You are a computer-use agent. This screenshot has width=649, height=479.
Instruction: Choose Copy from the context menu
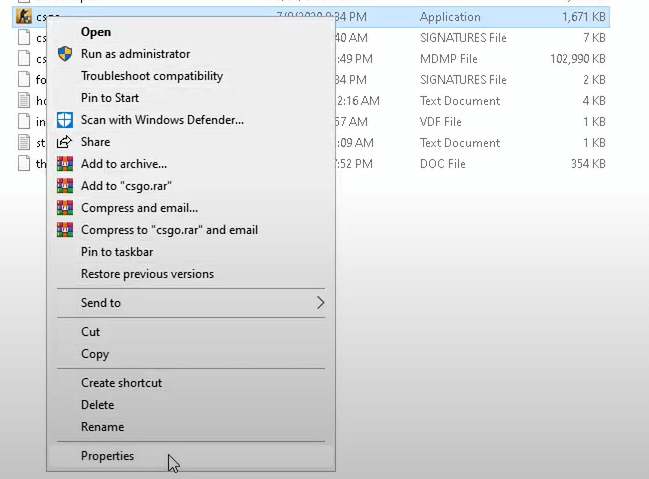[191, 354]
